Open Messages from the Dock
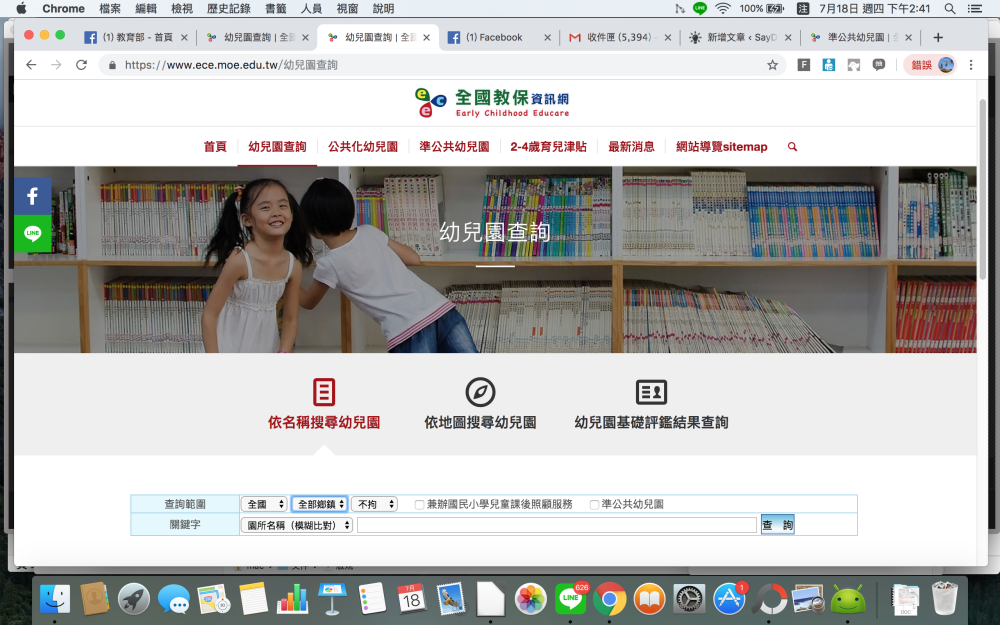 pos(173,601)
